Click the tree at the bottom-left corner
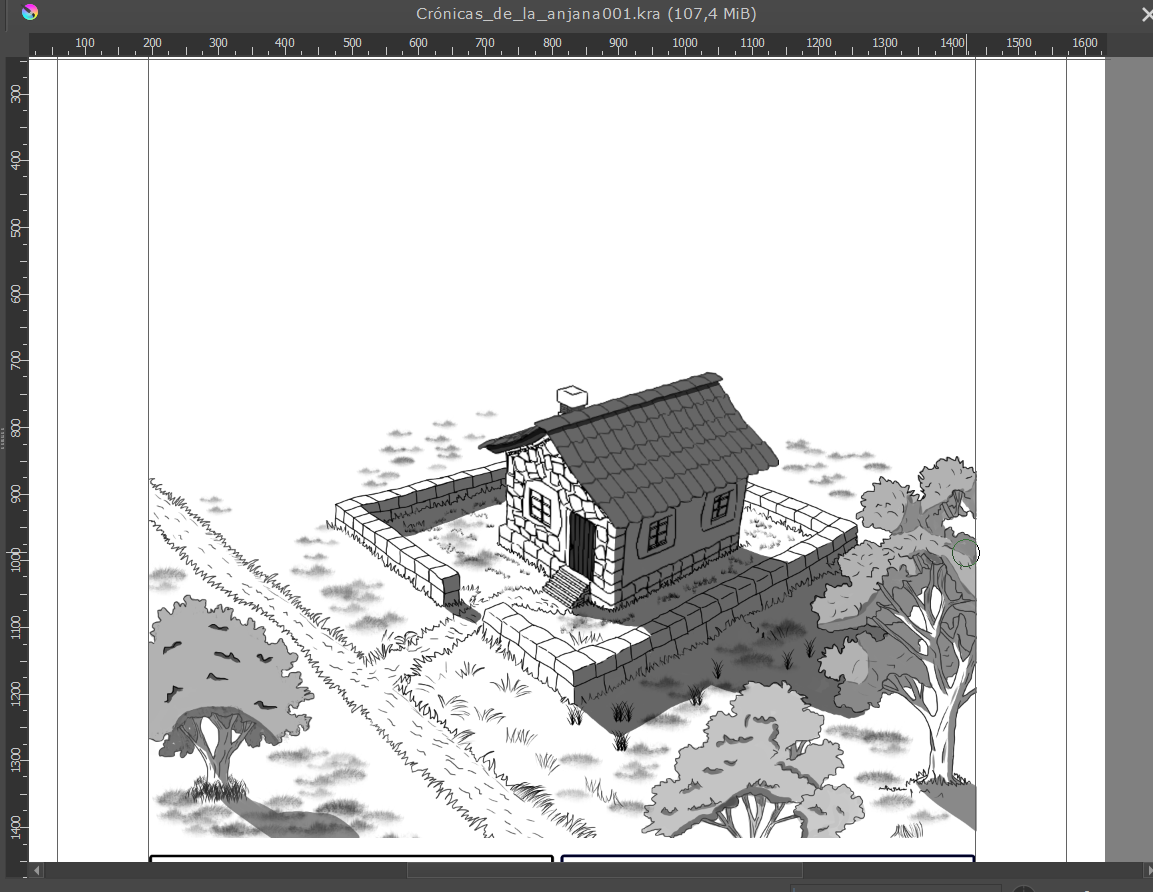The height and width of the screenshot is (892, 1153). [220, 690]
